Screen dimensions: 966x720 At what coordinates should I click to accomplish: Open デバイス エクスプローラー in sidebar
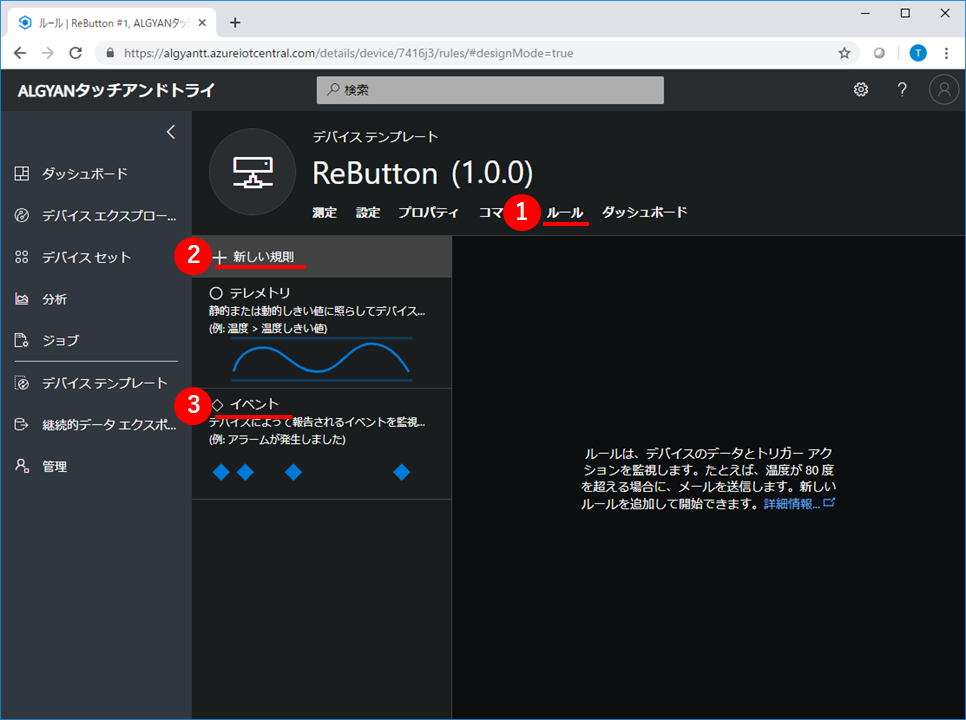95,216
